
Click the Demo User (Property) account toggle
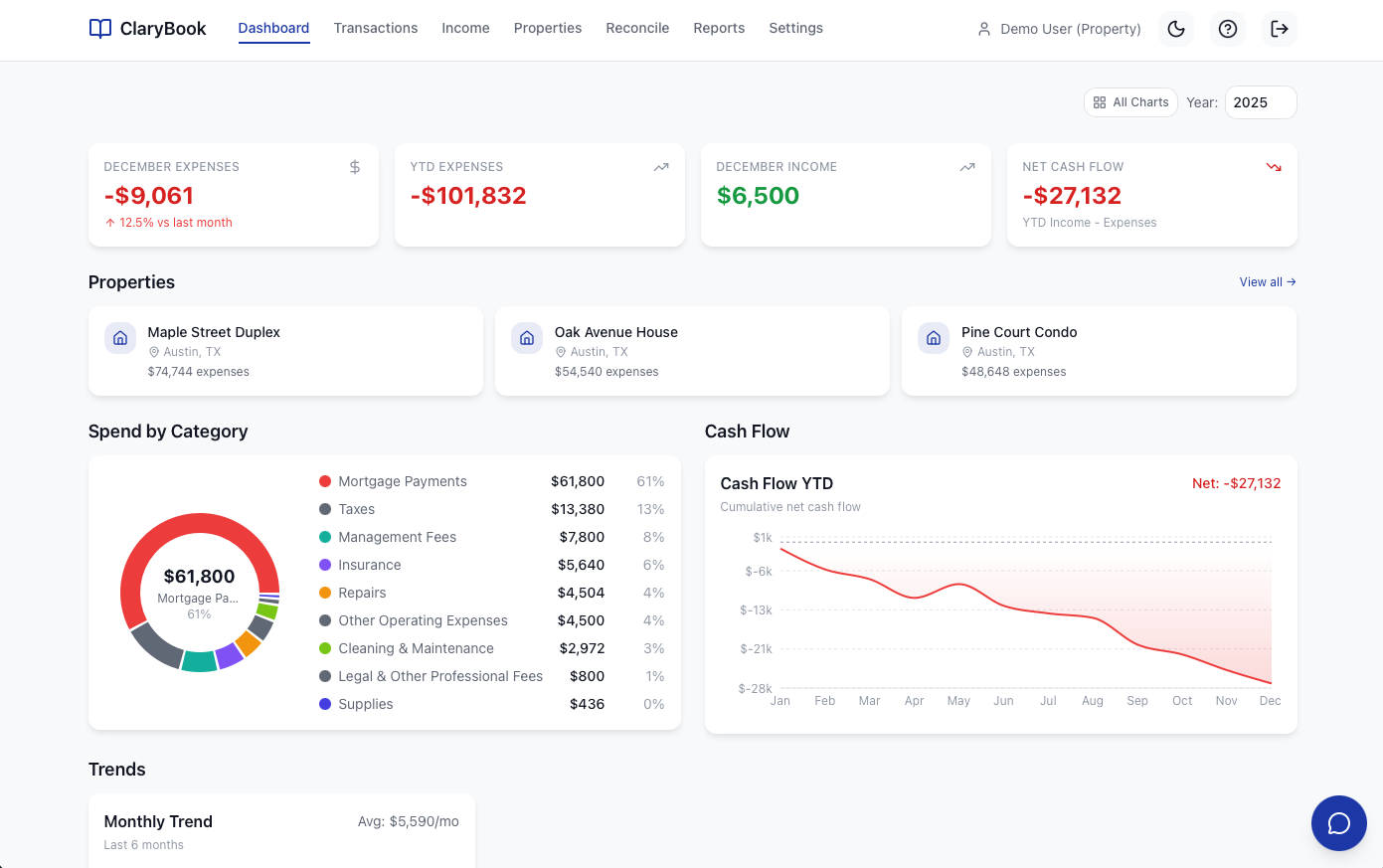[x=1058, y=29]
